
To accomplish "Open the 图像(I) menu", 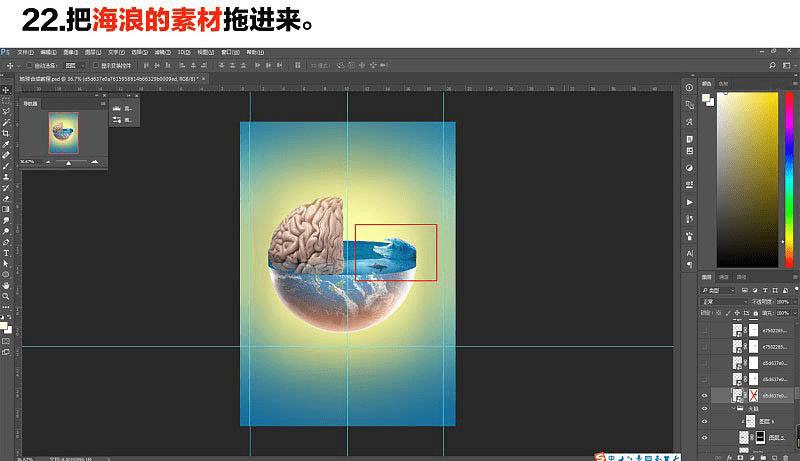I will coord(70,53).
